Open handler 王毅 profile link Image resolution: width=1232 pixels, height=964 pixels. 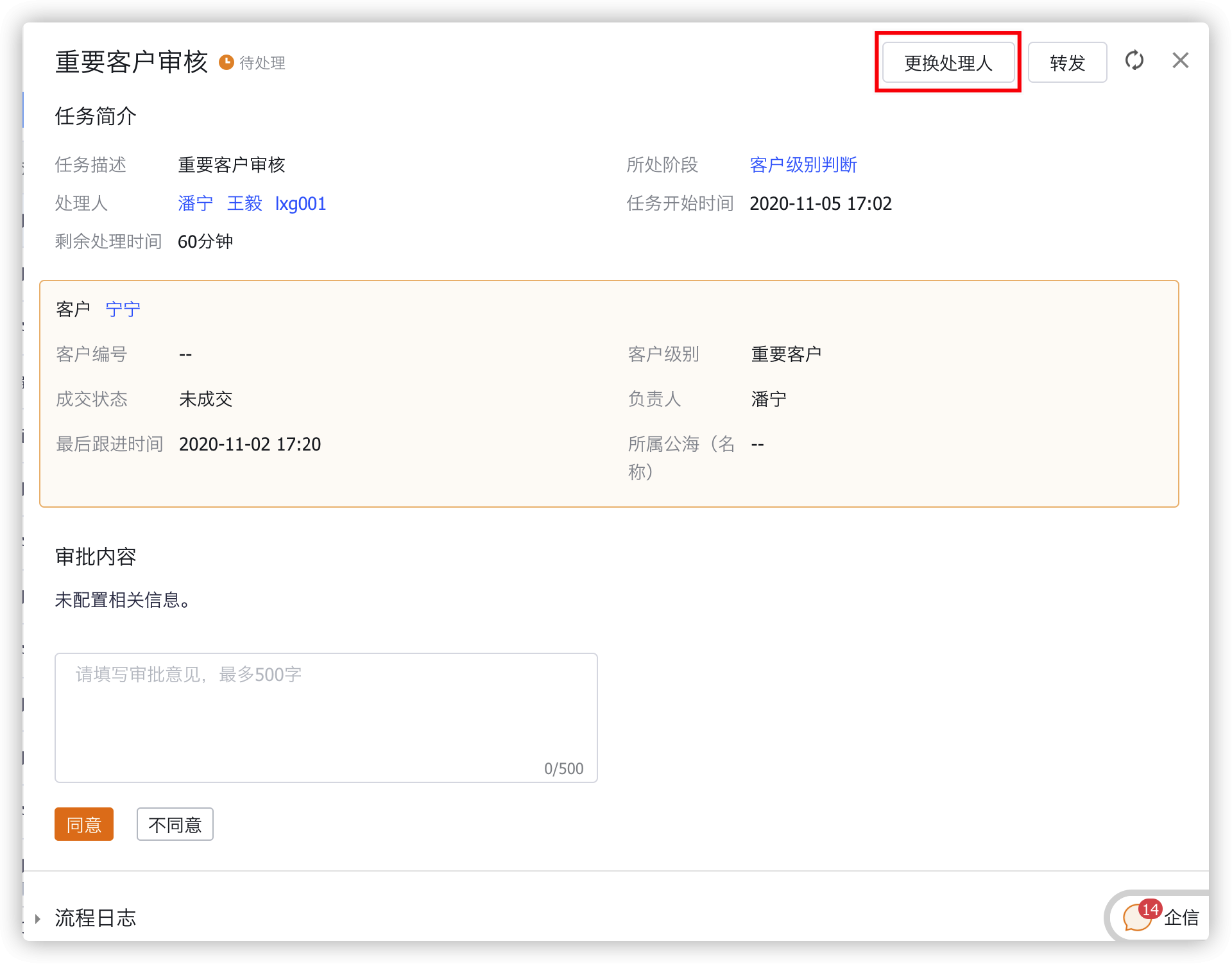pos(244,203)
